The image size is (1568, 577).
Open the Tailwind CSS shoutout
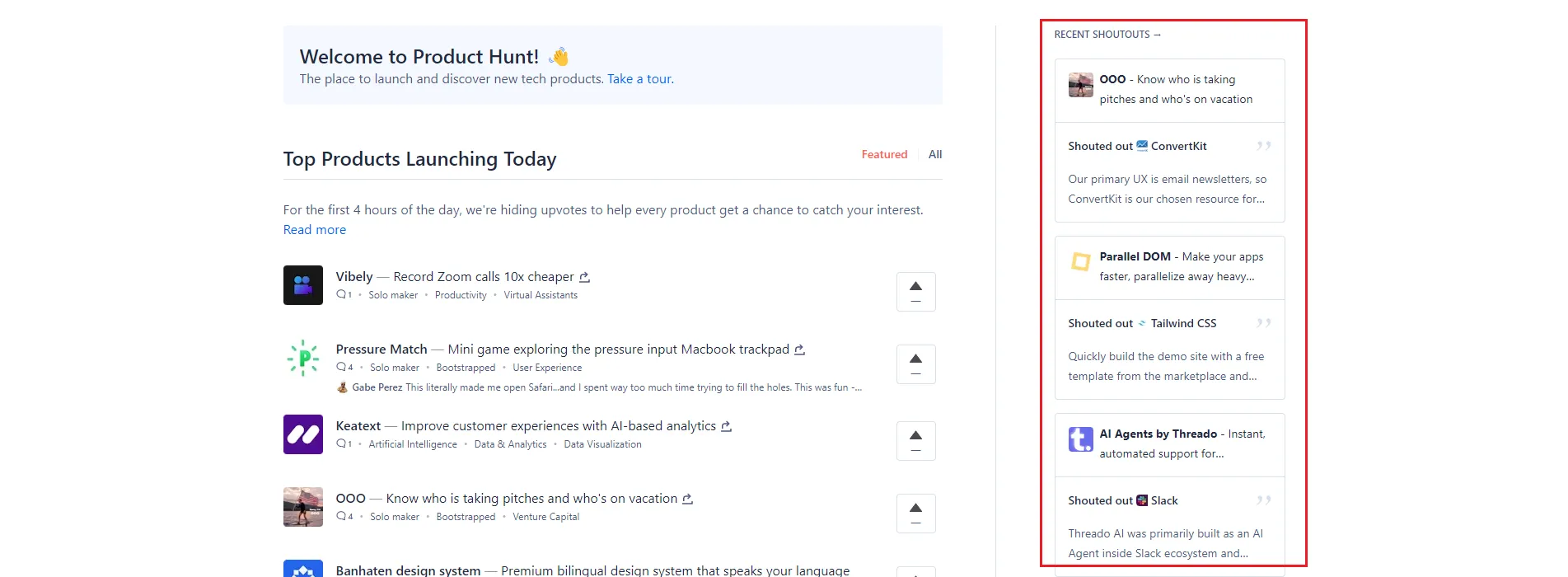(x=1182, y=324)
